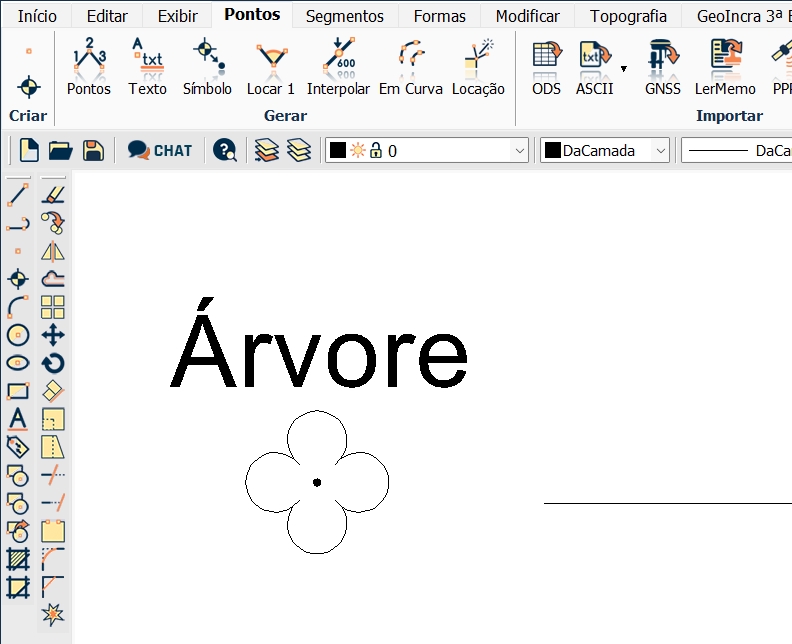The height and width of the screenshot is (644, 792).
Task: Select the Mirror tool
Action: [x=53, y=251]
